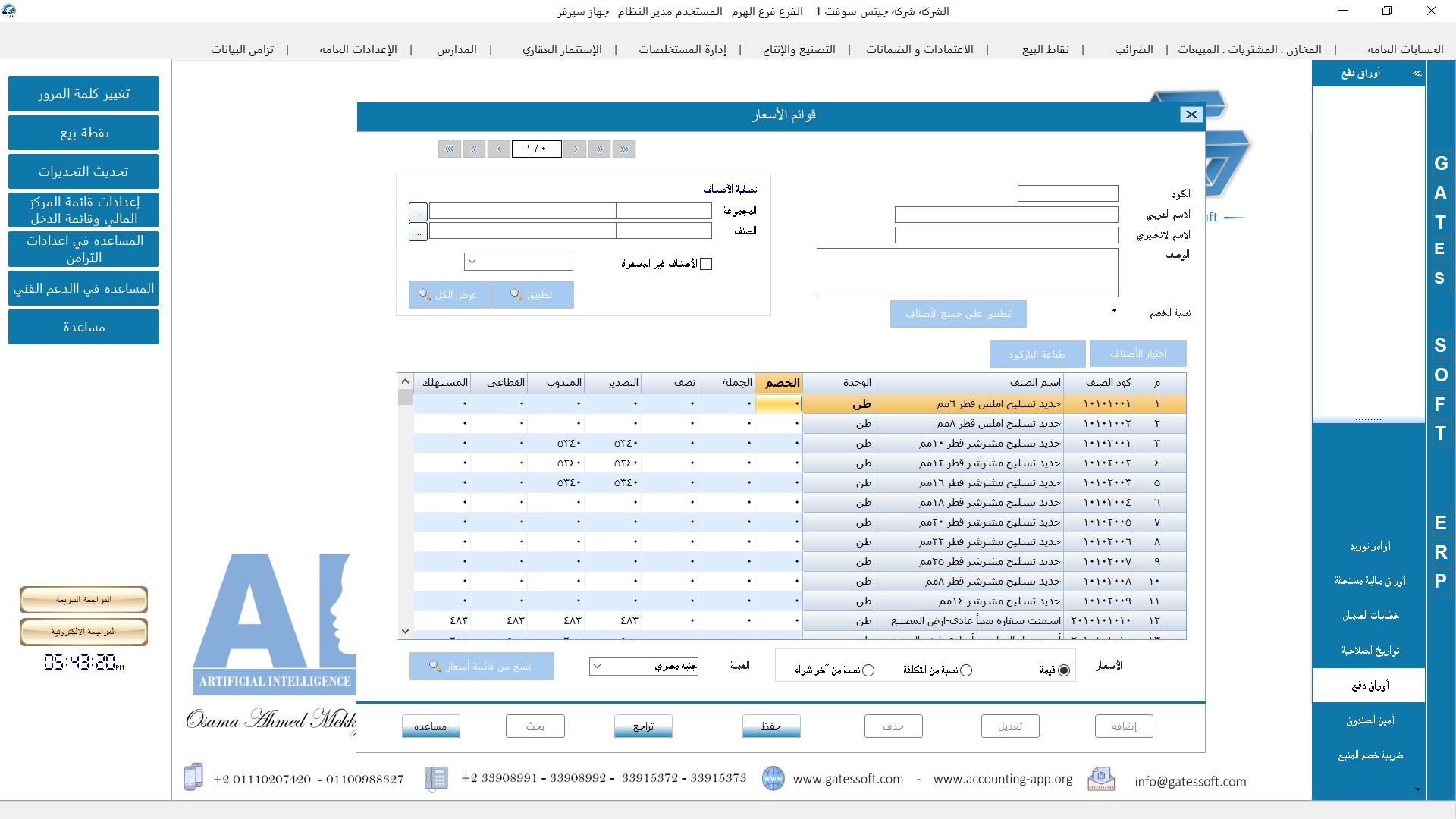Click the single next-record arrow
Viewport: 1456px width, 819px height.
point(576,149)
